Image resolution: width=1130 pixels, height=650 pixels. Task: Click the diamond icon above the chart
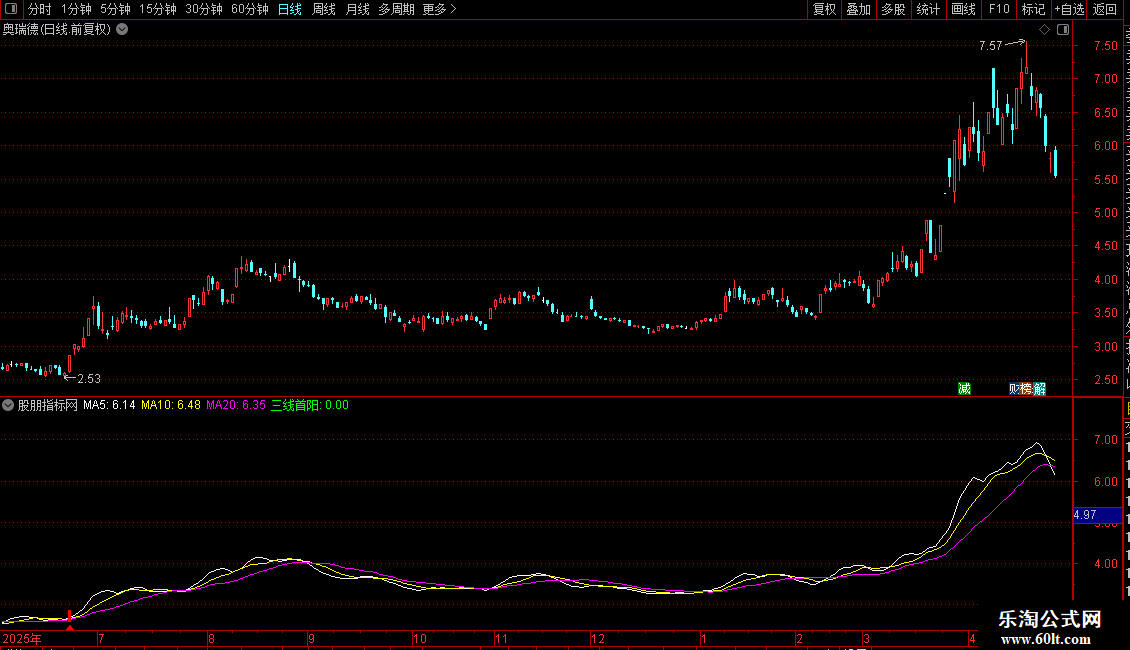[x=1044, y=30]
